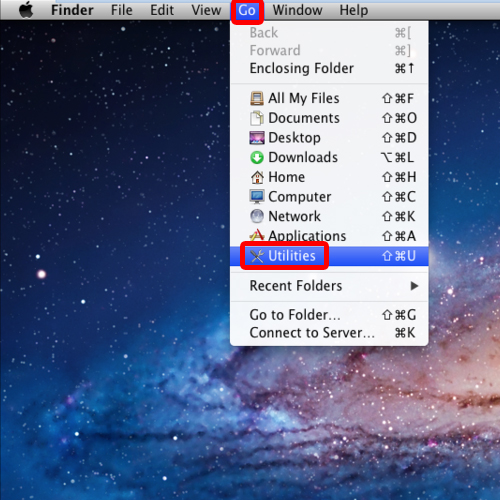Open the Apple menu logo

point(26,10)
